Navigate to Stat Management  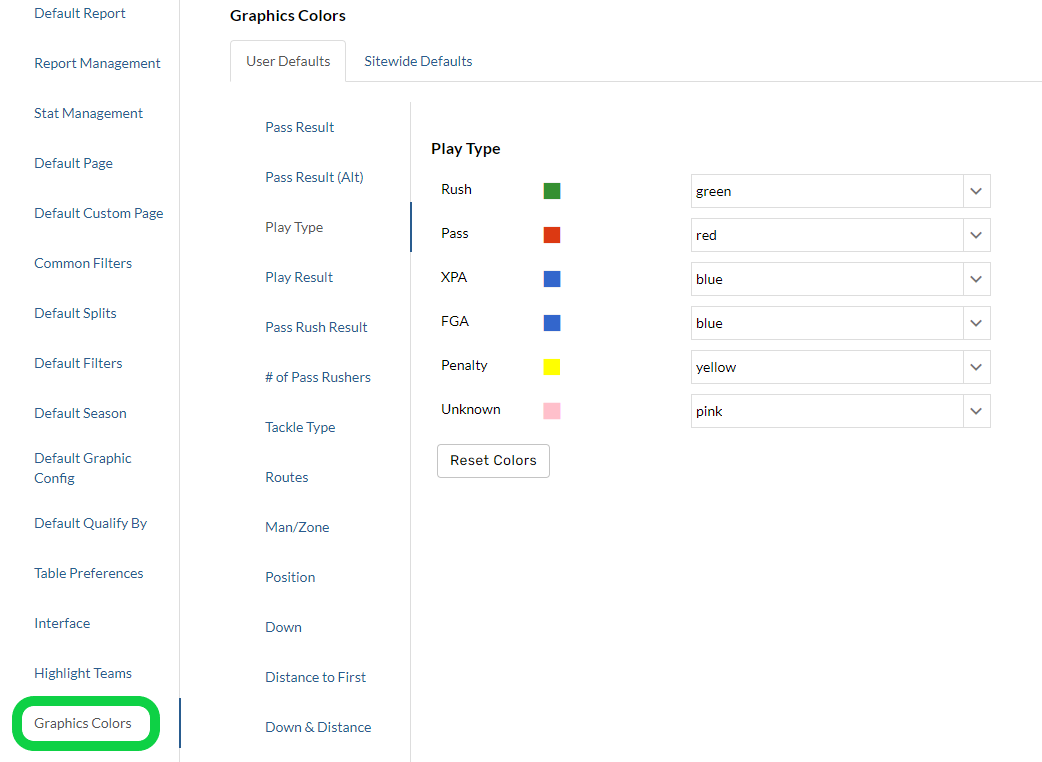89,113
